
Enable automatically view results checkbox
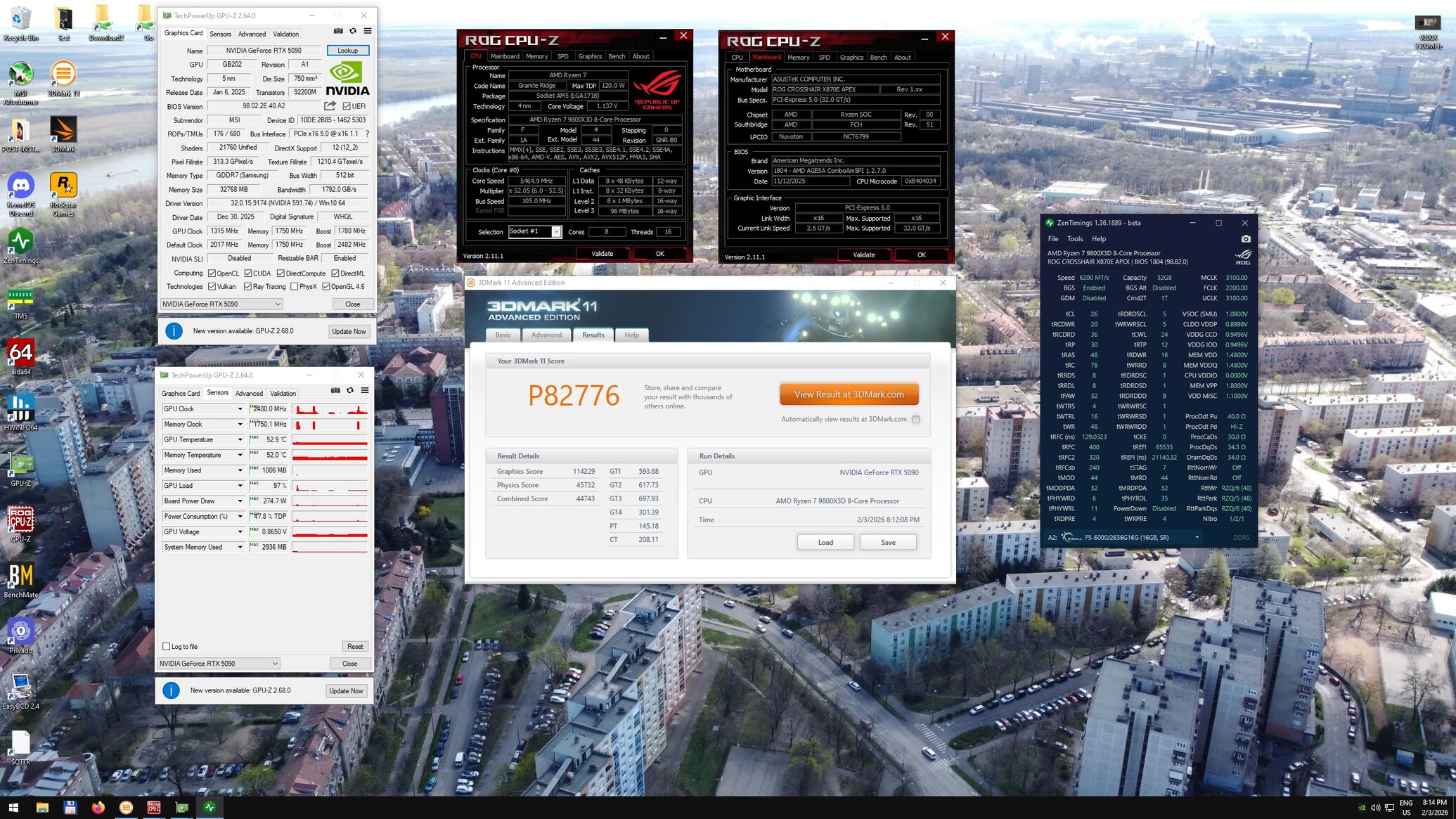click(x=915, y=420)
